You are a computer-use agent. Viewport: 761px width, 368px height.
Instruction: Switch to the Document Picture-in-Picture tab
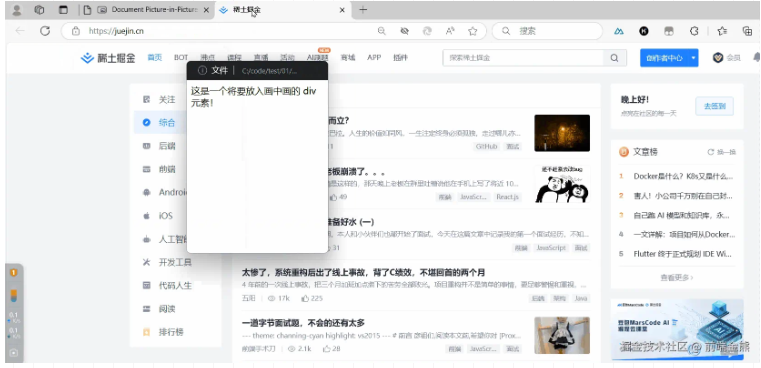pyautogui.click(x=148, y=10)
